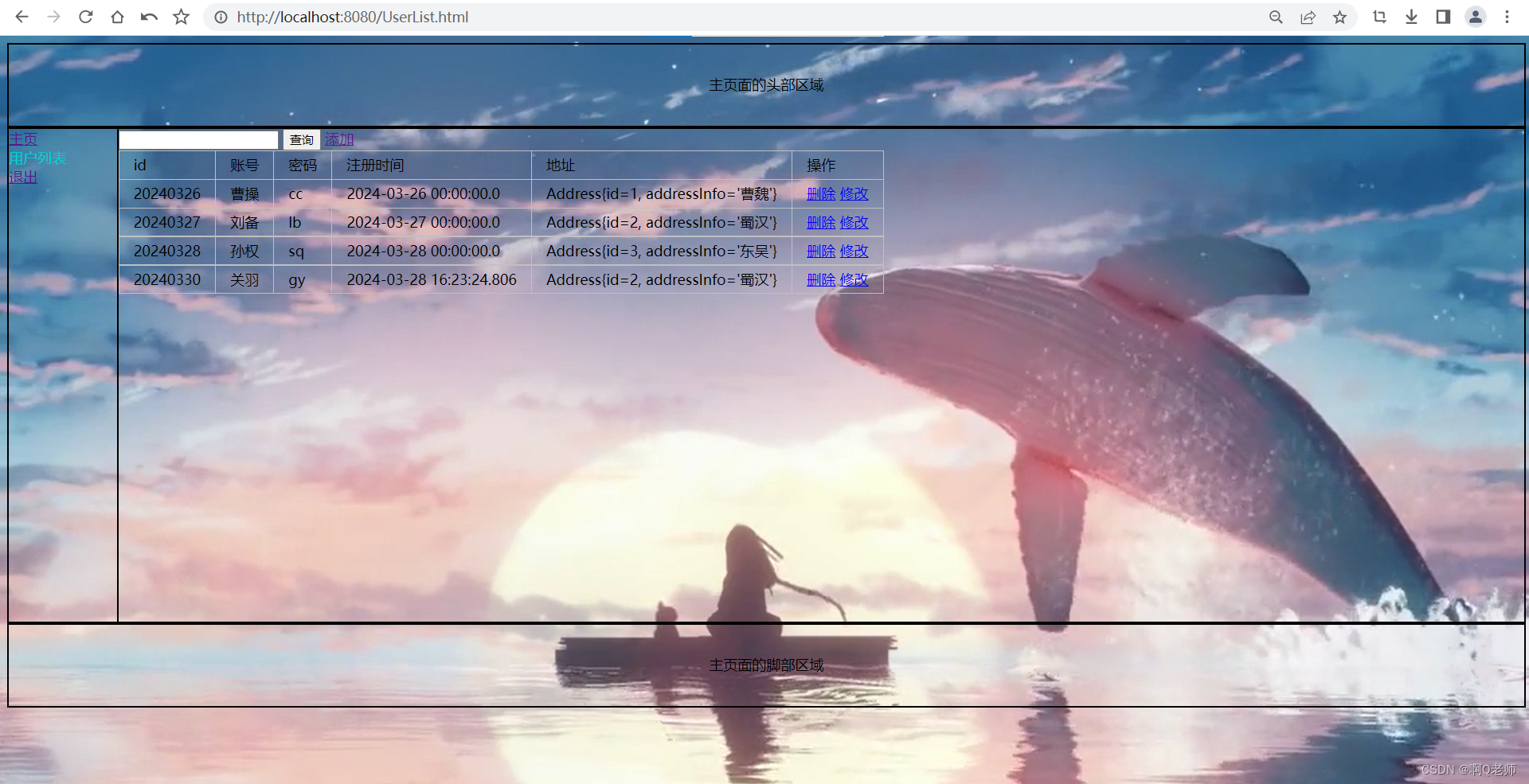Click the 查询 button
The image size is (1529, 784).
click(x=302, y=140)
